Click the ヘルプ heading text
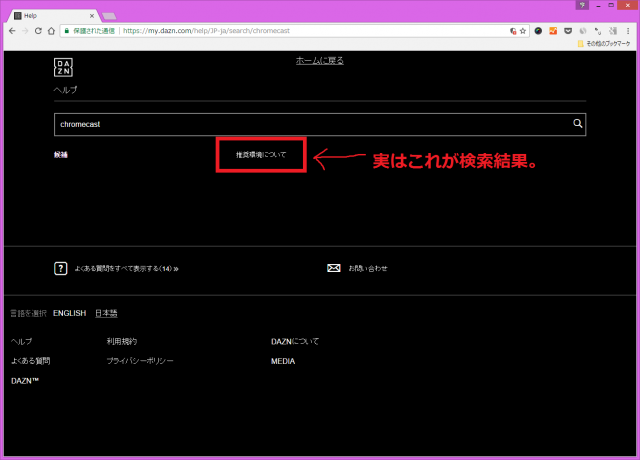 65,90
